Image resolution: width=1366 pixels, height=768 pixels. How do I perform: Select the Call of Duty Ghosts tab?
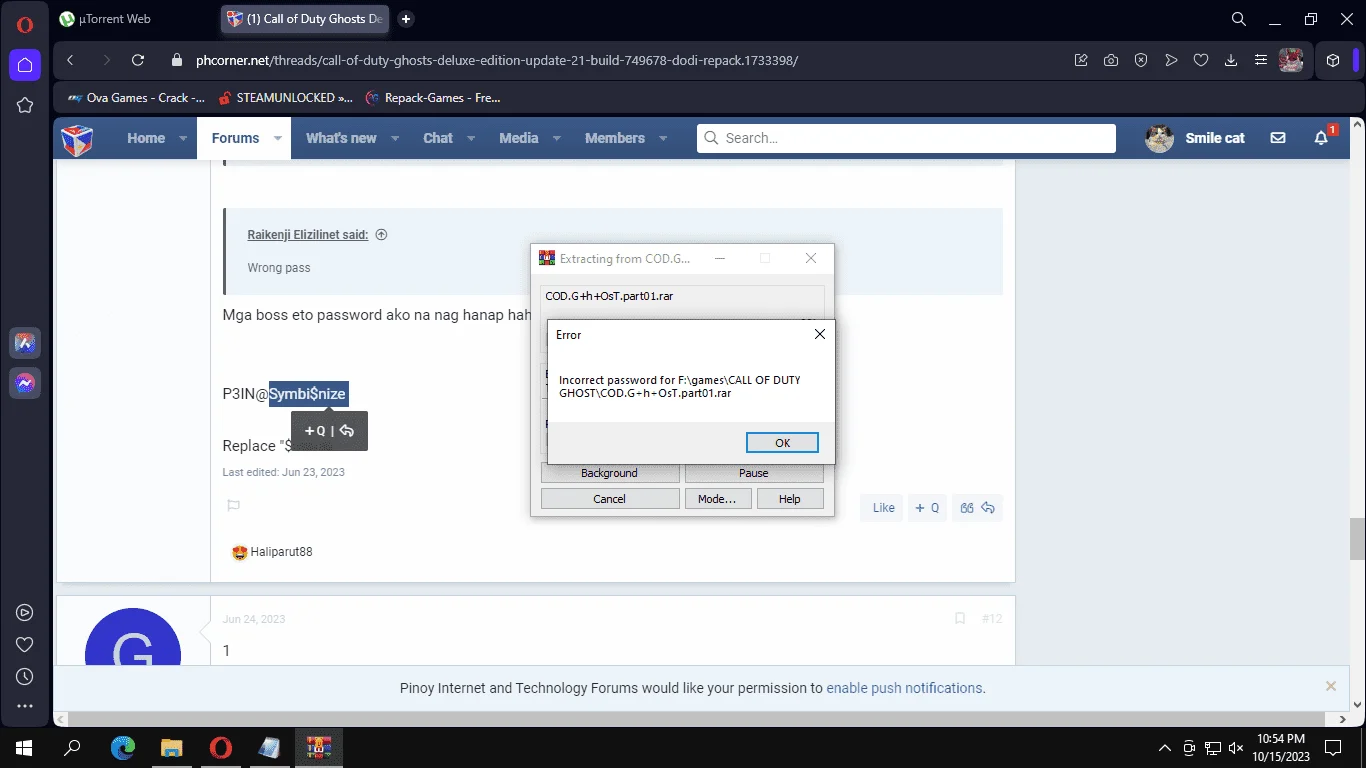(305, 19)
